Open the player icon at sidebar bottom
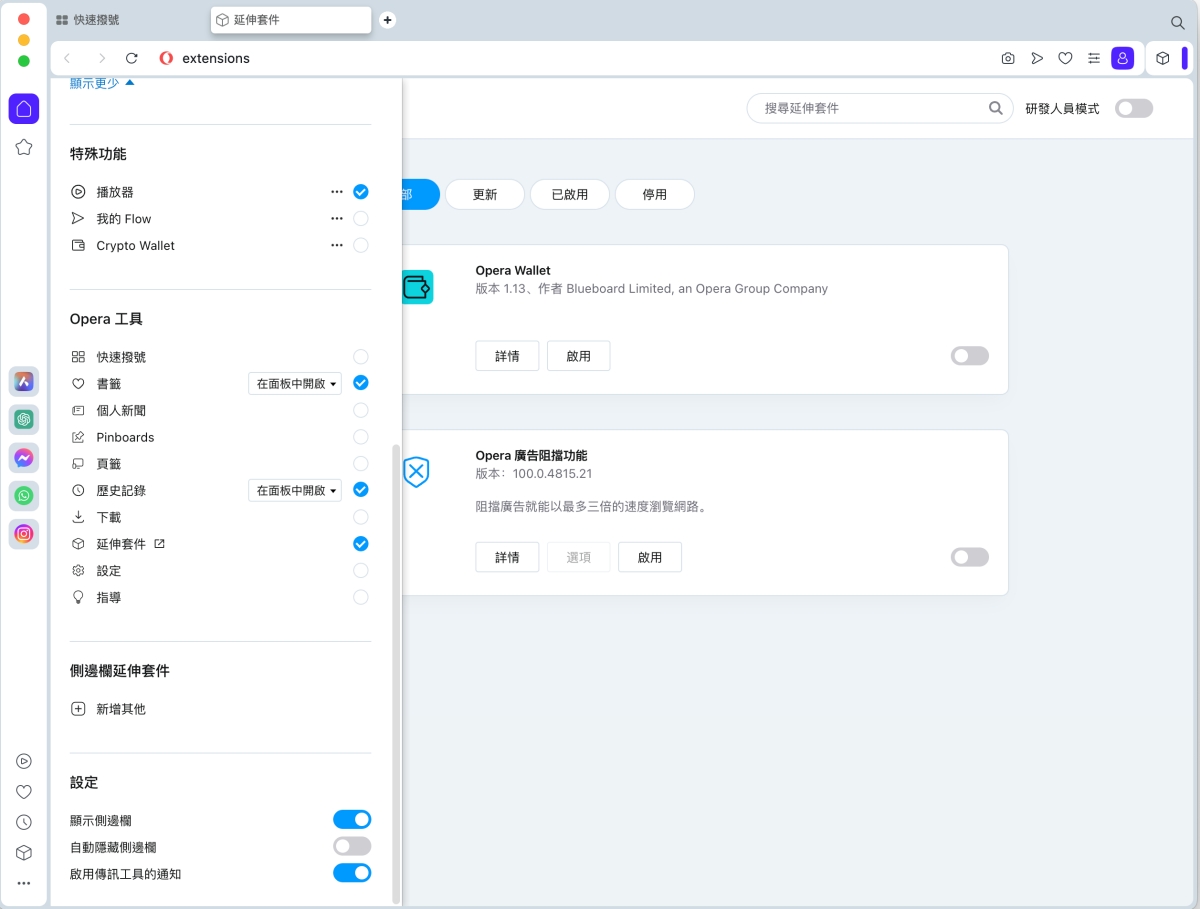The image size is (1200, 909). [24, 761]
